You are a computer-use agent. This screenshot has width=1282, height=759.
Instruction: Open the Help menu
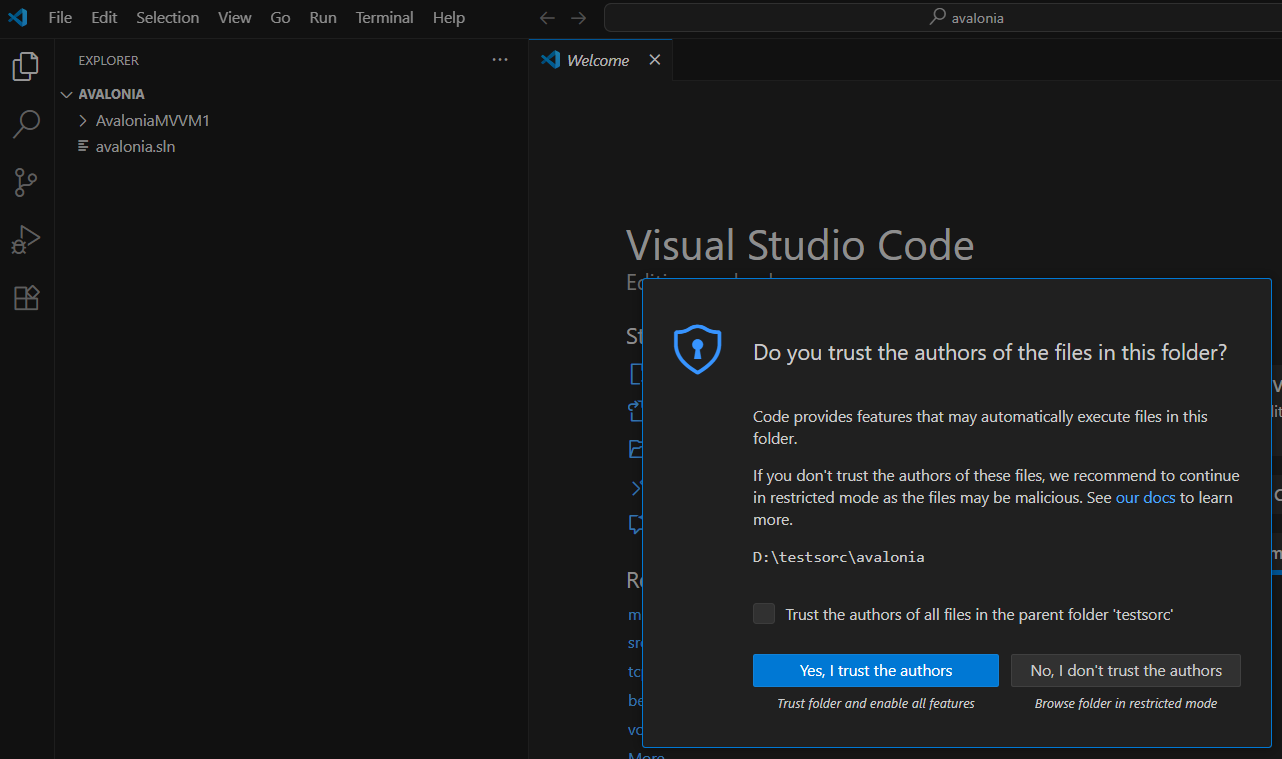click(x=449, y=18)
